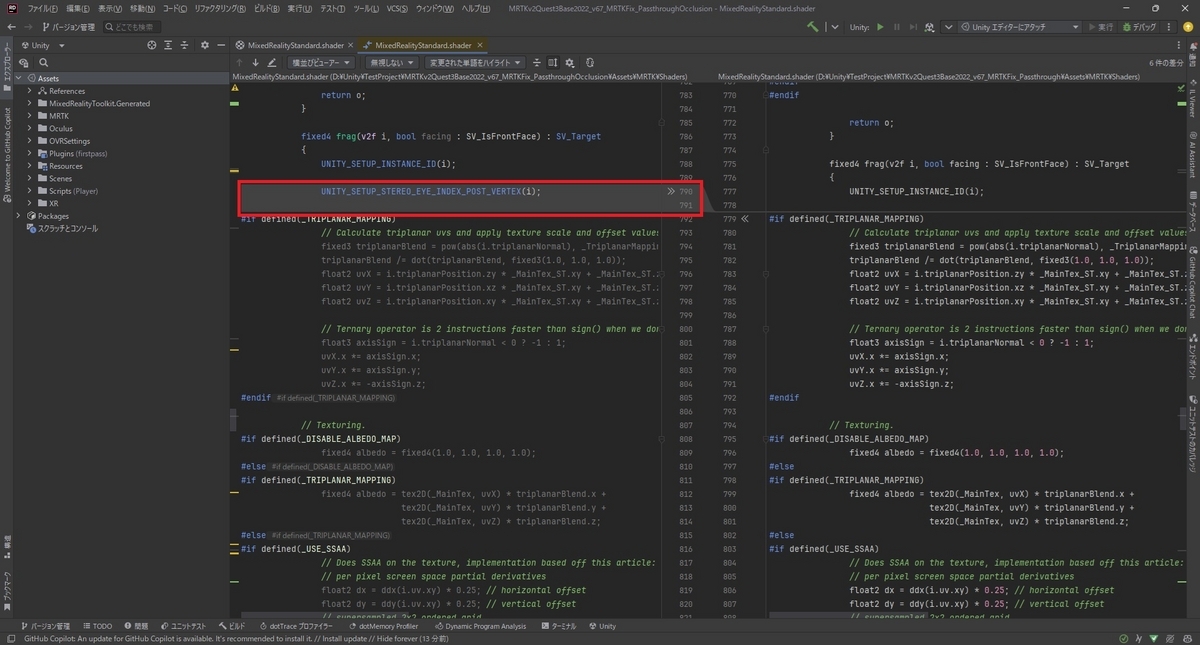
Task: Open the Unity tool window at bottom
Action: tap(601, 626)
